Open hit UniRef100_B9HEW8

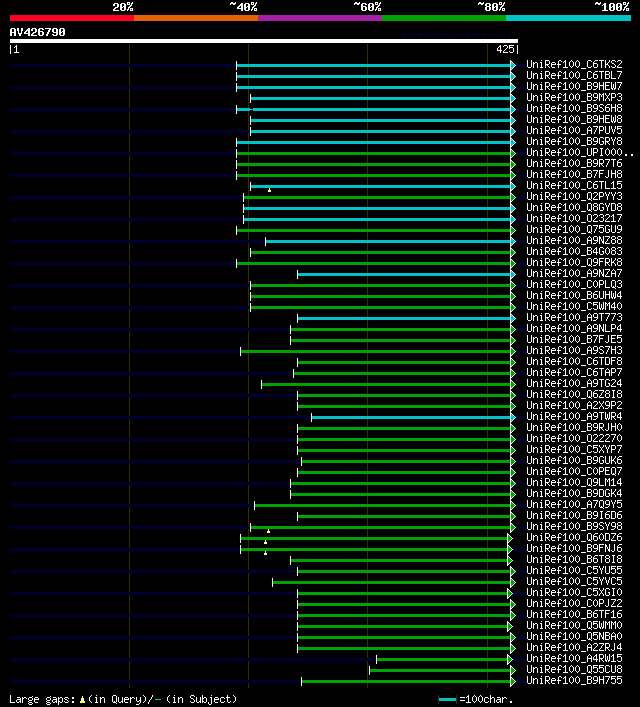click(x=574, y=119)
